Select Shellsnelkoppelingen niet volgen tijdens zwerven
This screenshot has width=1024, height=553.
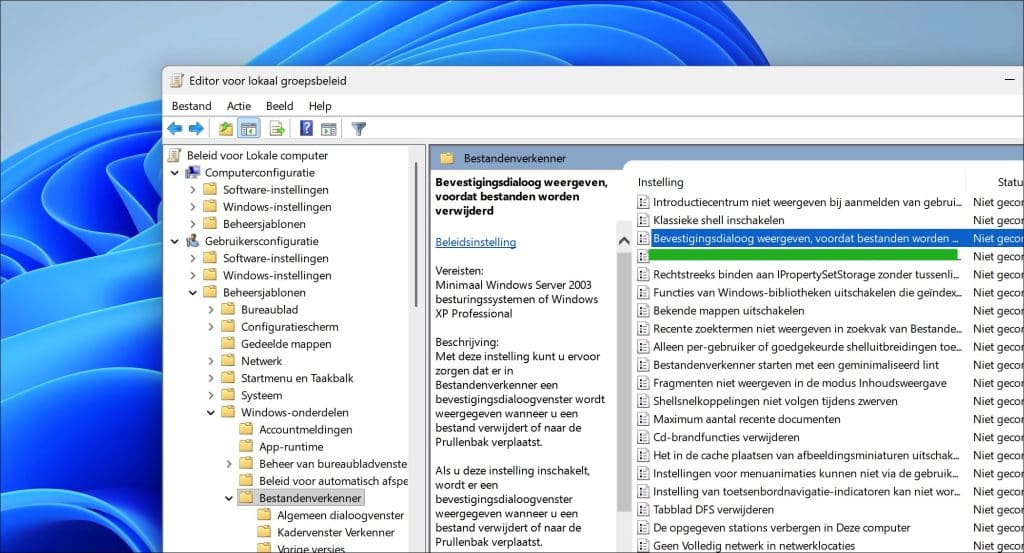tap(775, 401)
